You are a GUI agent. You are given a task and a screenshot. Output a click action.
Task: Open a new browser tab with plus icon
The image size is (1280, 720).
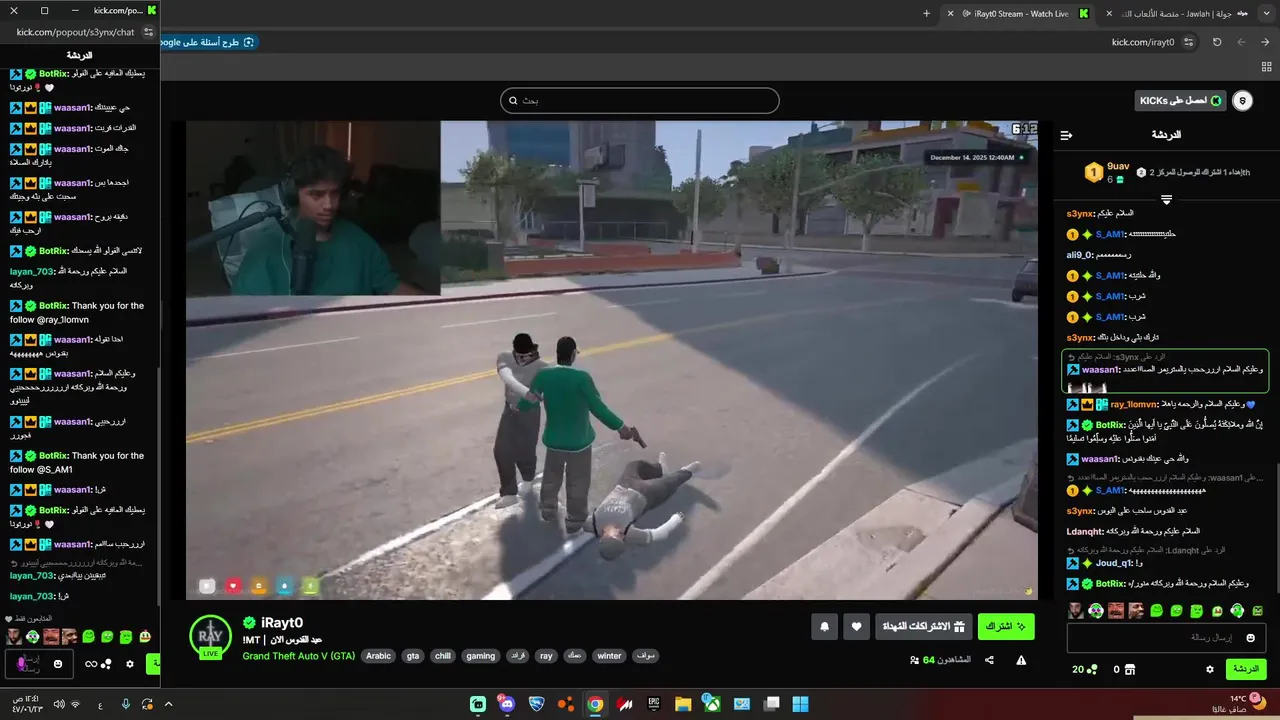tap(926, 13)
